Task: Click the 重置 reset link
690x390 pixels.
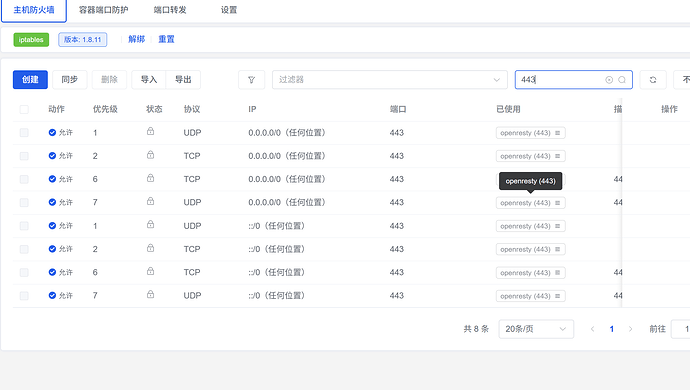Action: (166, 39)
